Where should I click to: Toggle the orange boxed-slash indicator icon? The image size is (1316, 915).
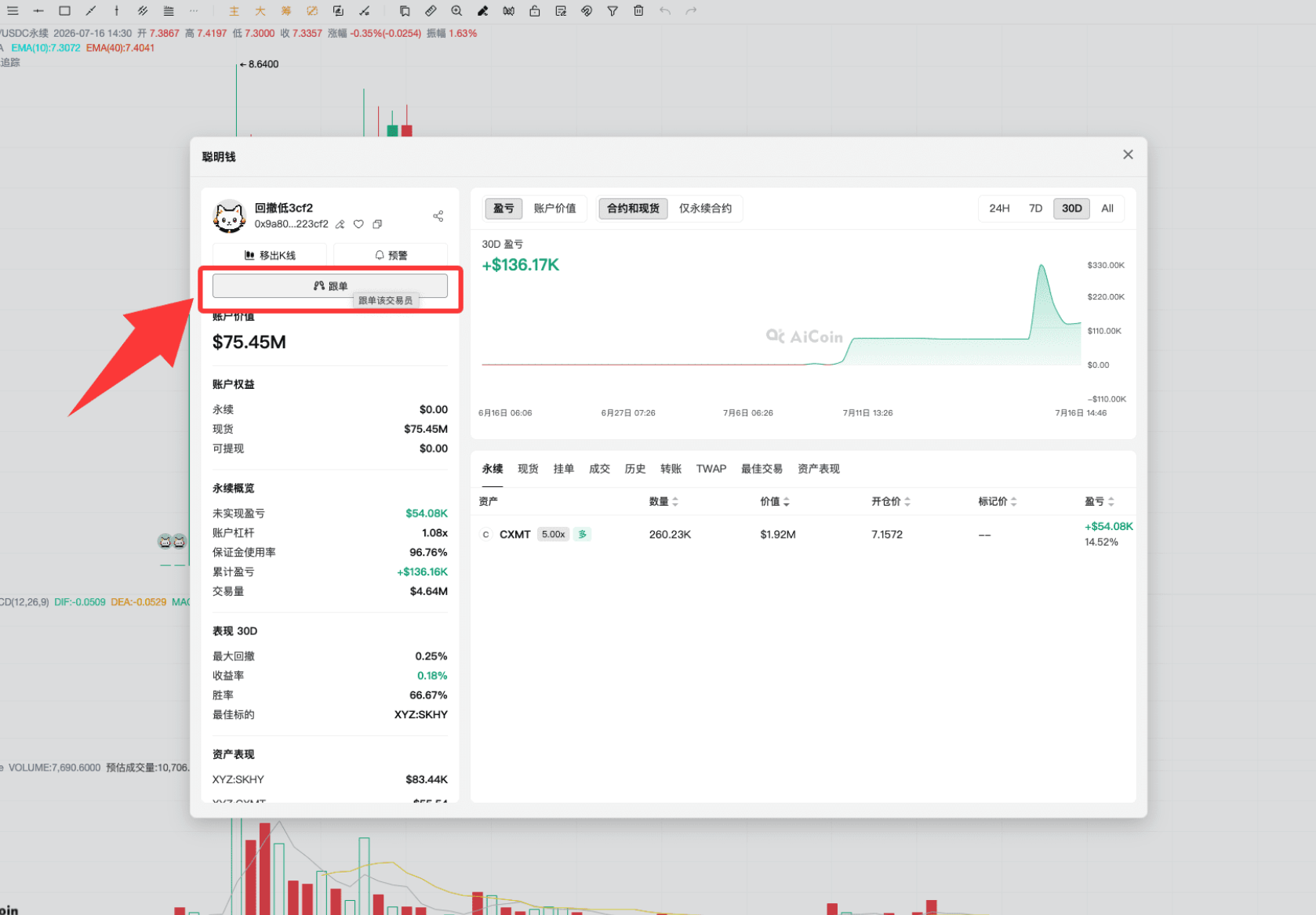point(312,11)
